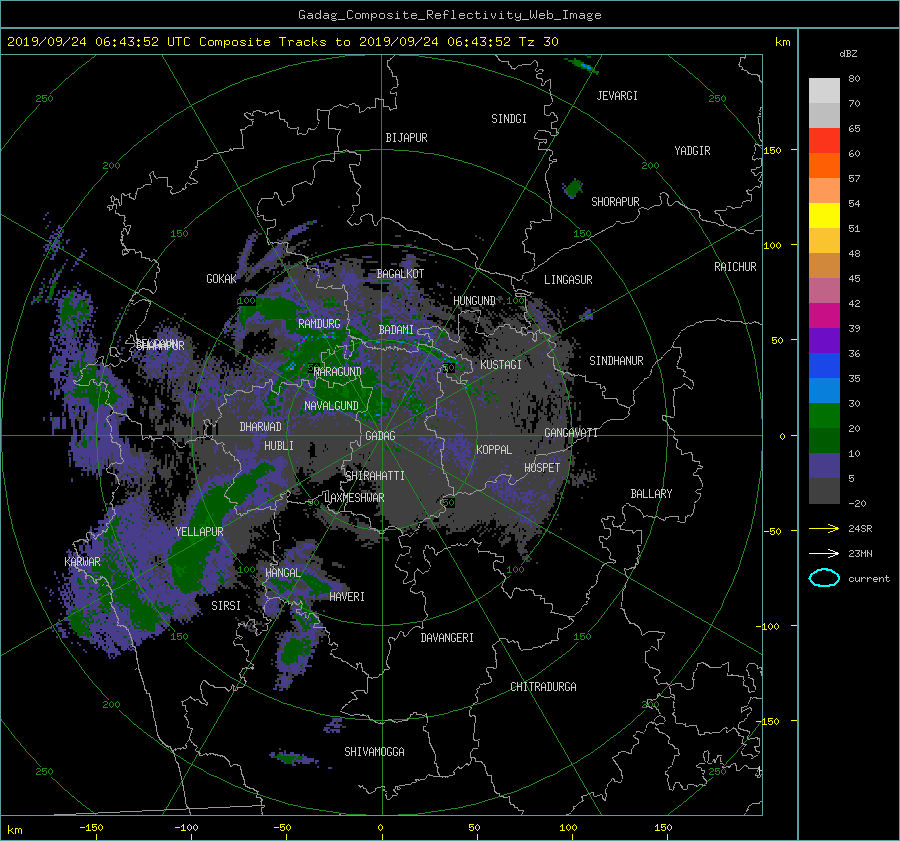
Task: Click the RAICHUR city label
Action: (735, 267)
